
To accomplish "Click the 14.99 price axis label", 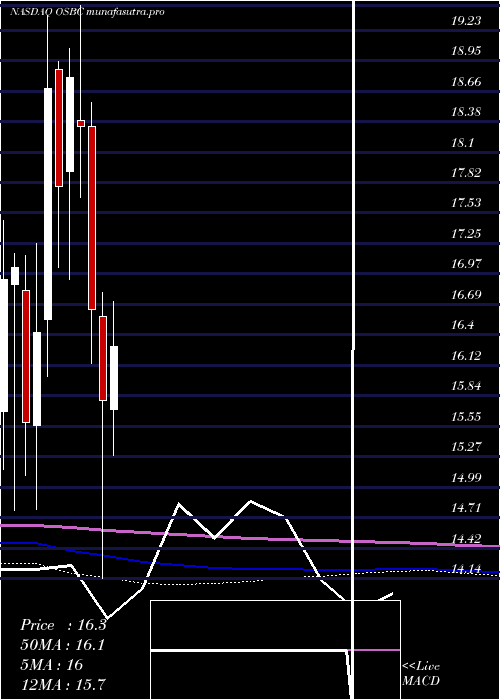I will pos(466,478).
